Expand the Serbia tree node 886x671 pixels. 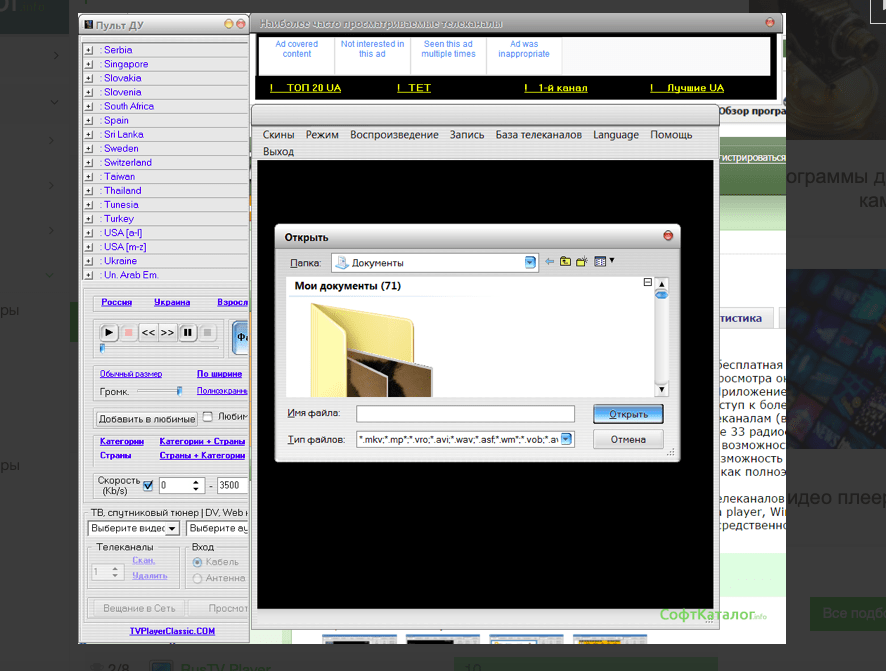pos(89,50)
